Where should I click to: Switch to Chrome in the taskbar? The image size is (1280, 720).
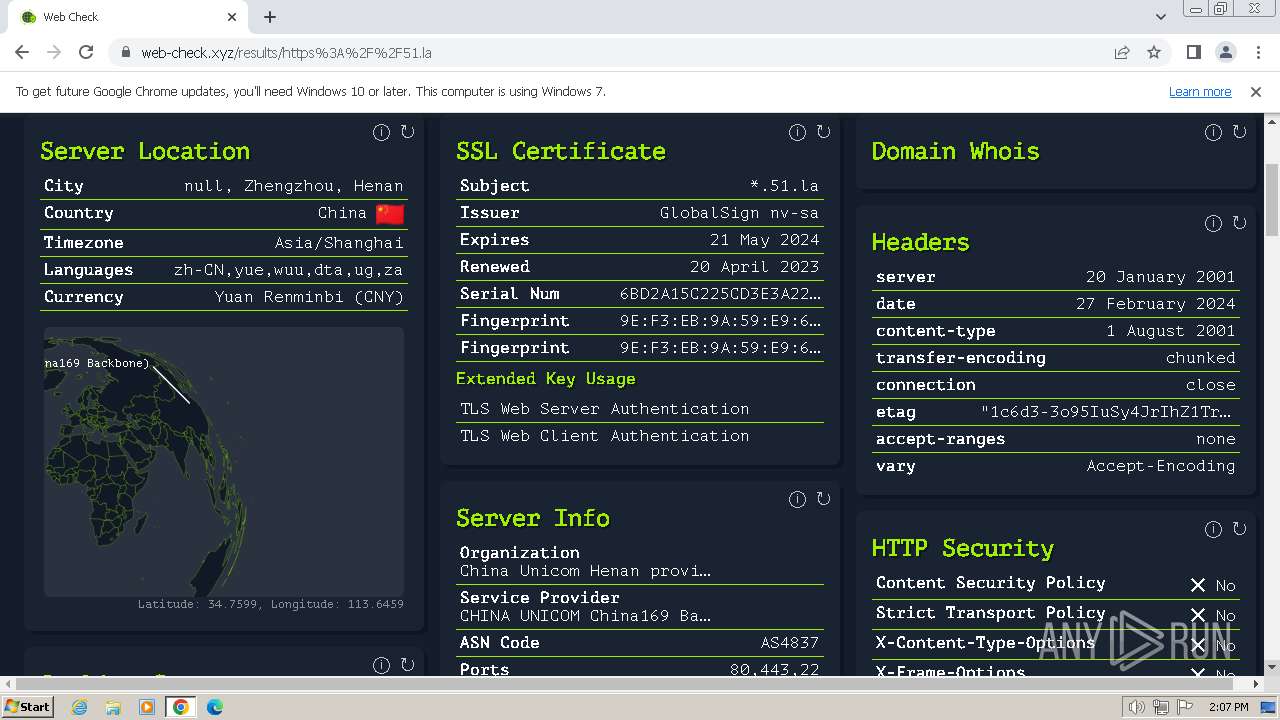coord(181,707)
